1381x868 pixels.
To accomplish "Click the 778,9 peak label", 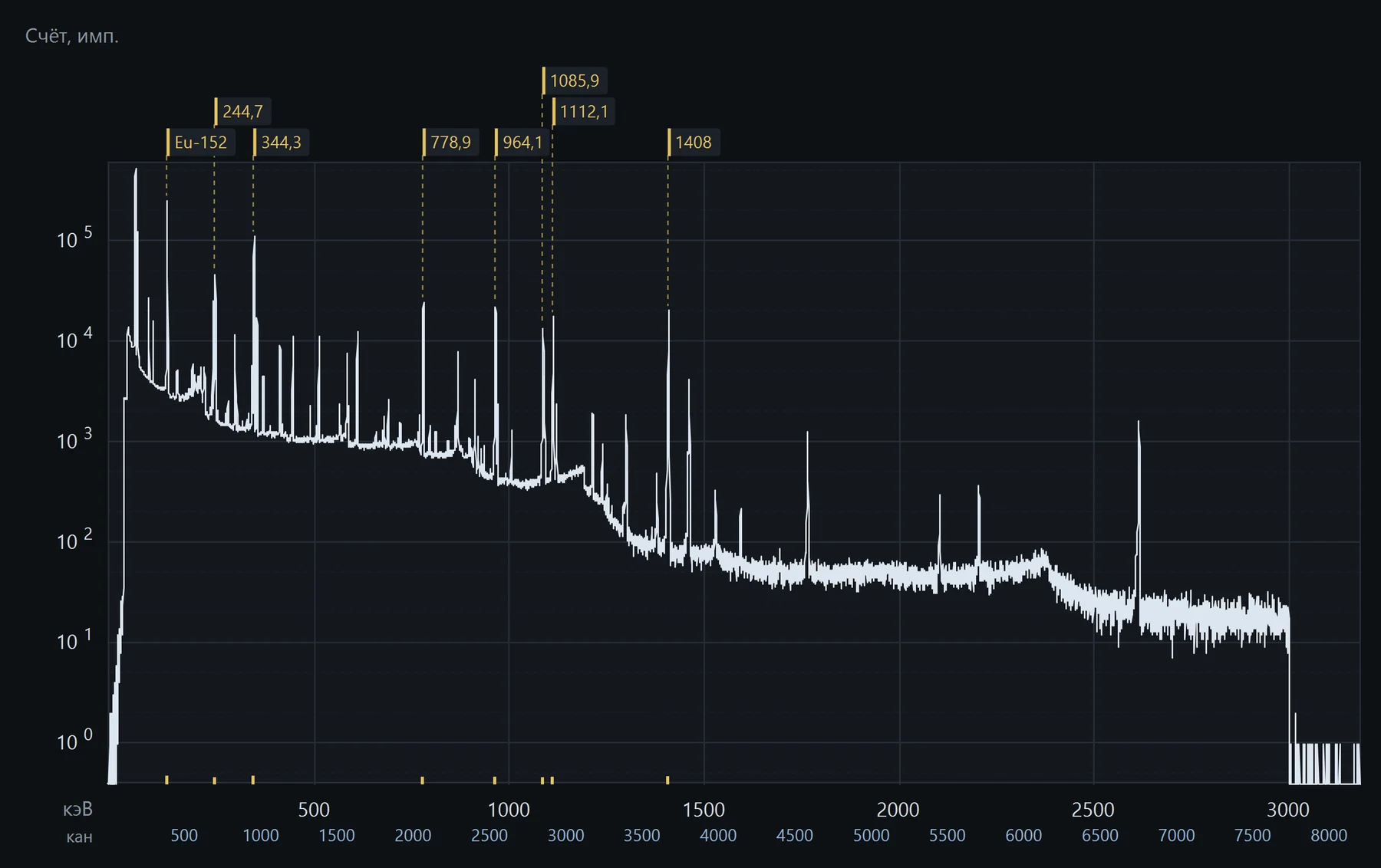I will (x=450, y=143).
